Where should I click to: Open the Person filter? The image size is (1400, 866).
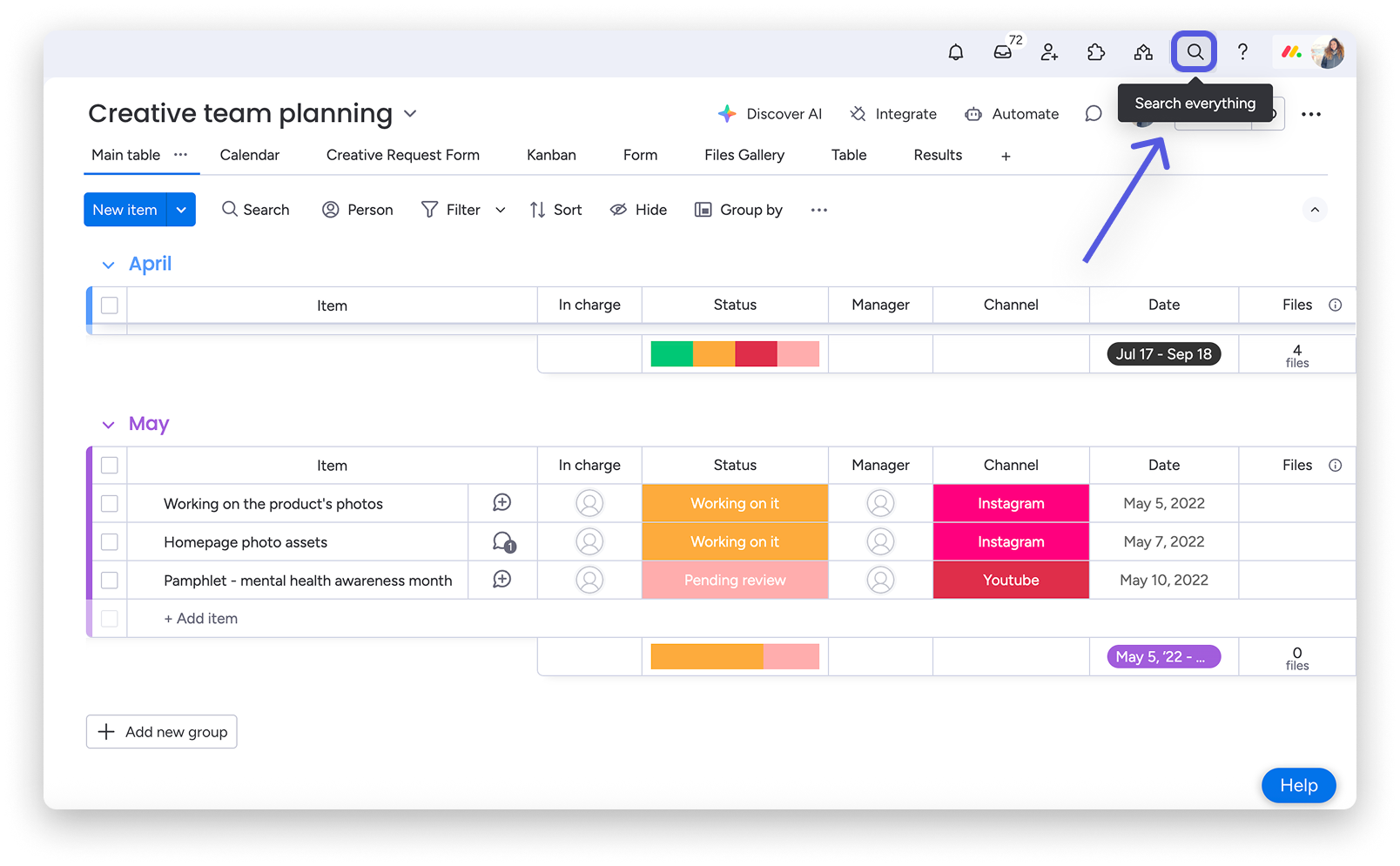358,210
